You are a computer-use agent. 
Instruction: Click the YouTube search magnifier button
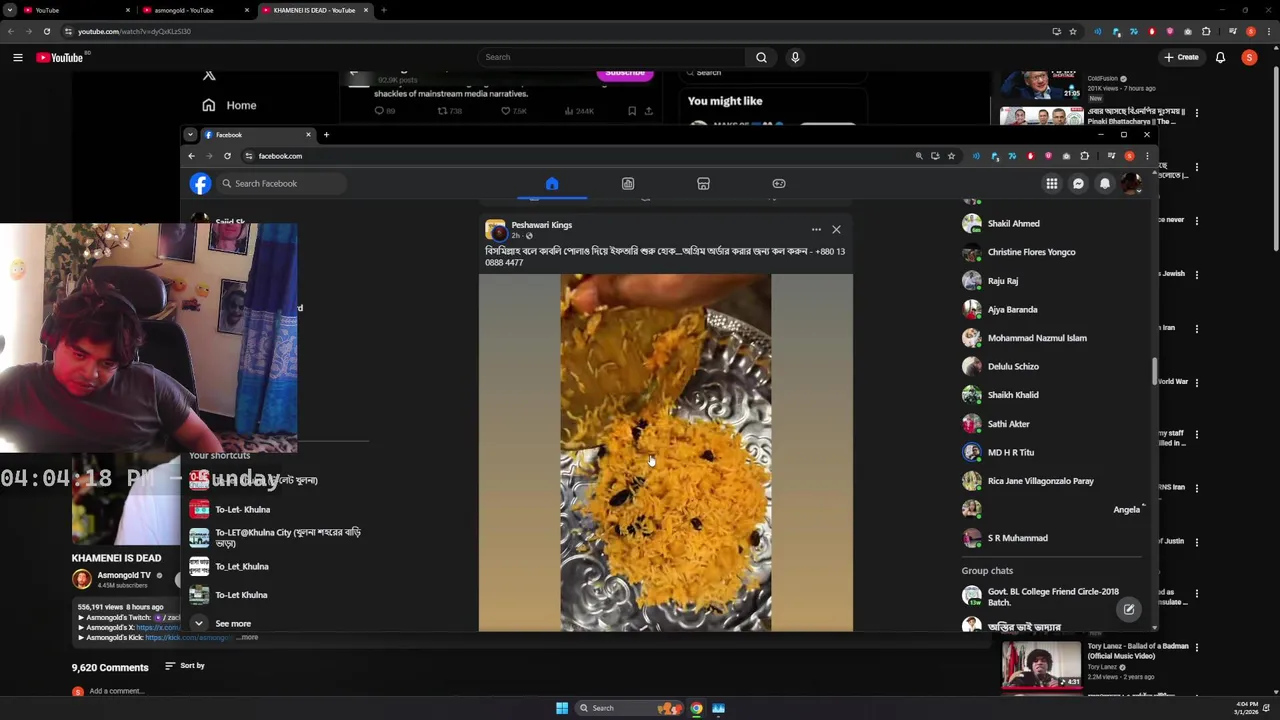pos(761,57)
